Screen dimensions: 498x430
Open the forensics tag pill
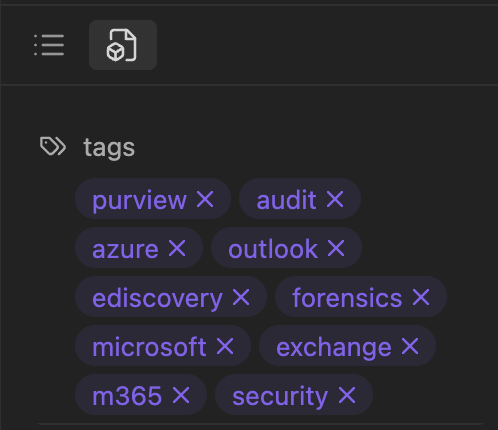click(x=361, y=297)
